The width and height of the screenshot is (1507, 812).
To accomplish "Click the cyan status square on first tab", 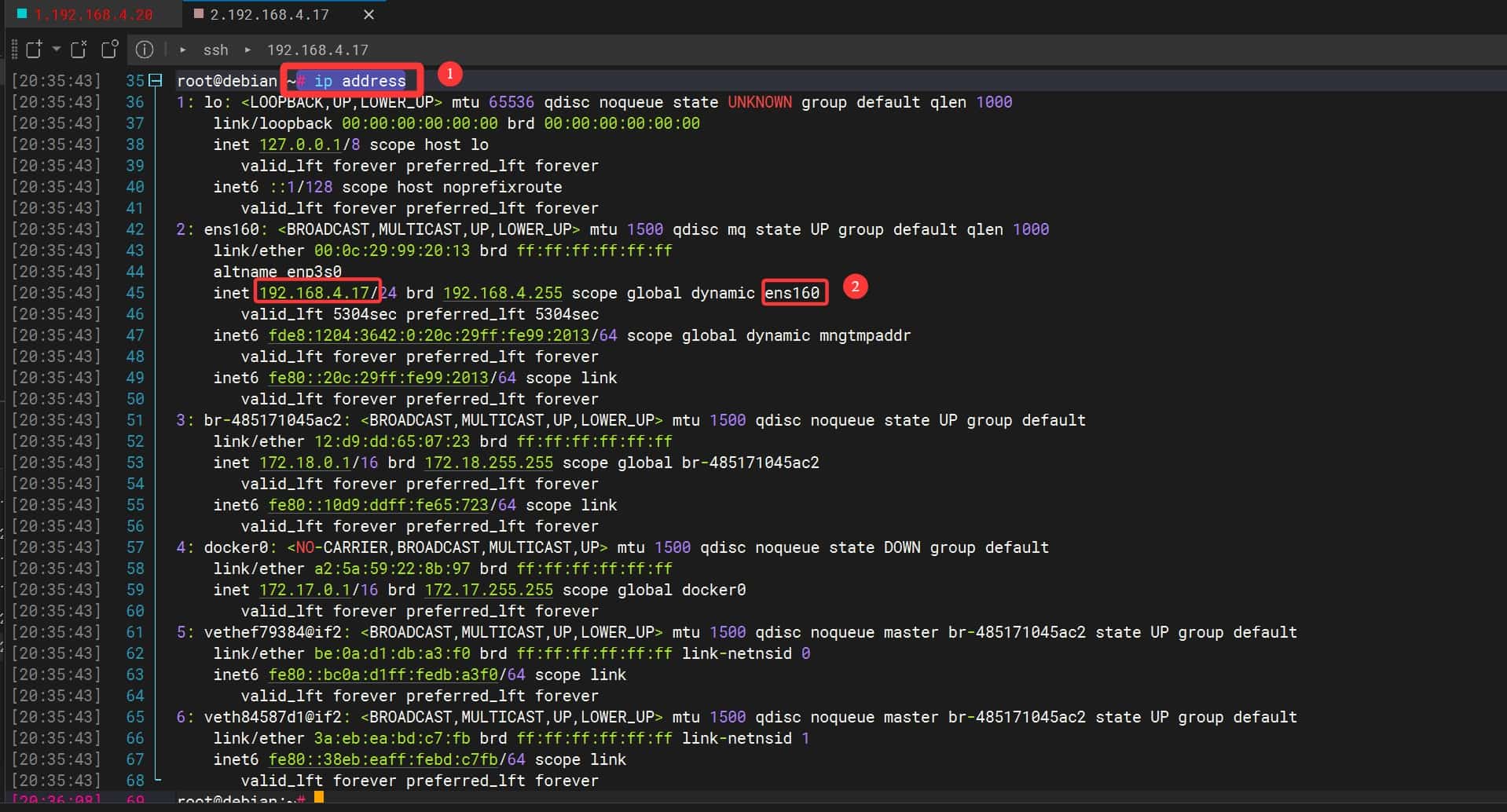I will pos(22,14).
